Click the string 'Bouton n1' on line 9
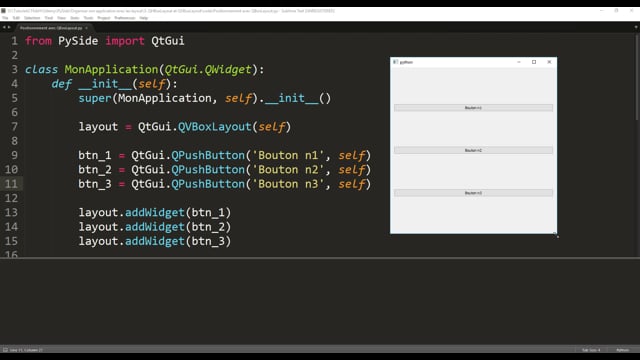640x360 pixels. 288,156
